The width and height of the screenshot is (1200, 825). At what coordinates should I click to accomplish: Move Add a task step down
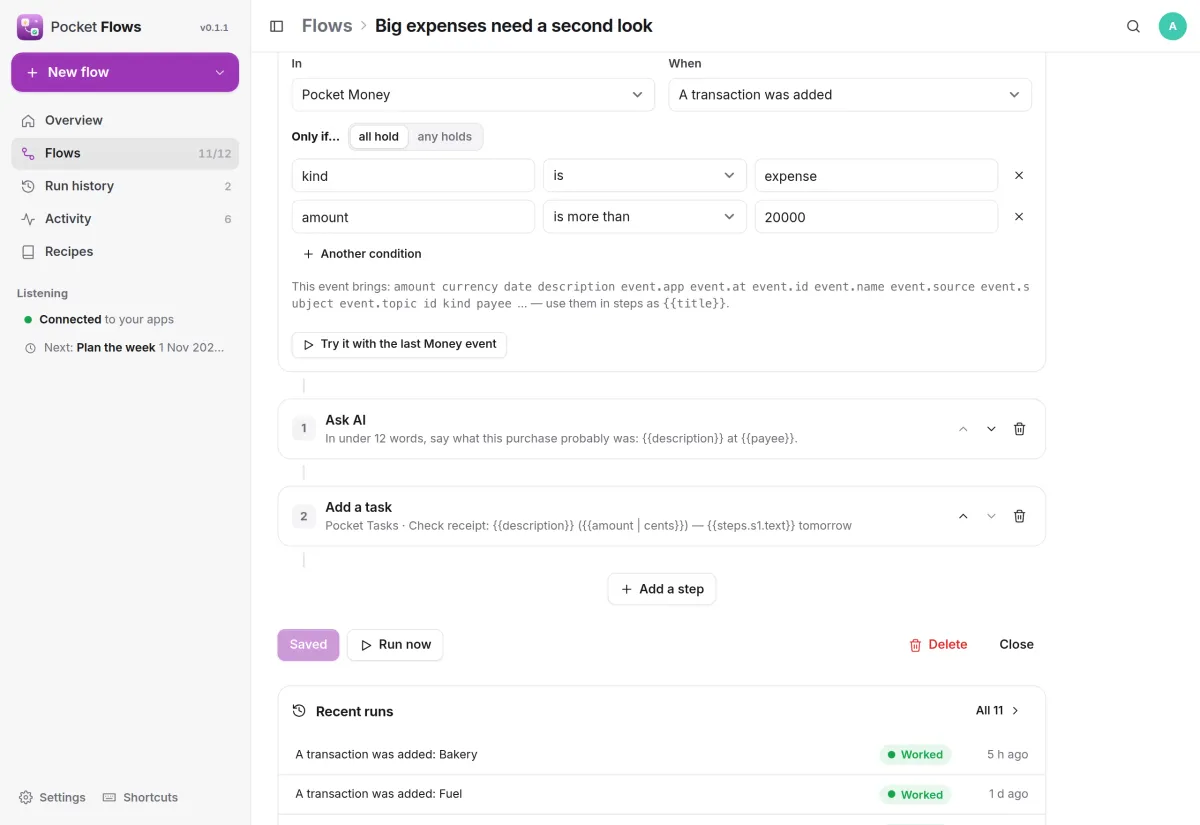coord(991,516)
